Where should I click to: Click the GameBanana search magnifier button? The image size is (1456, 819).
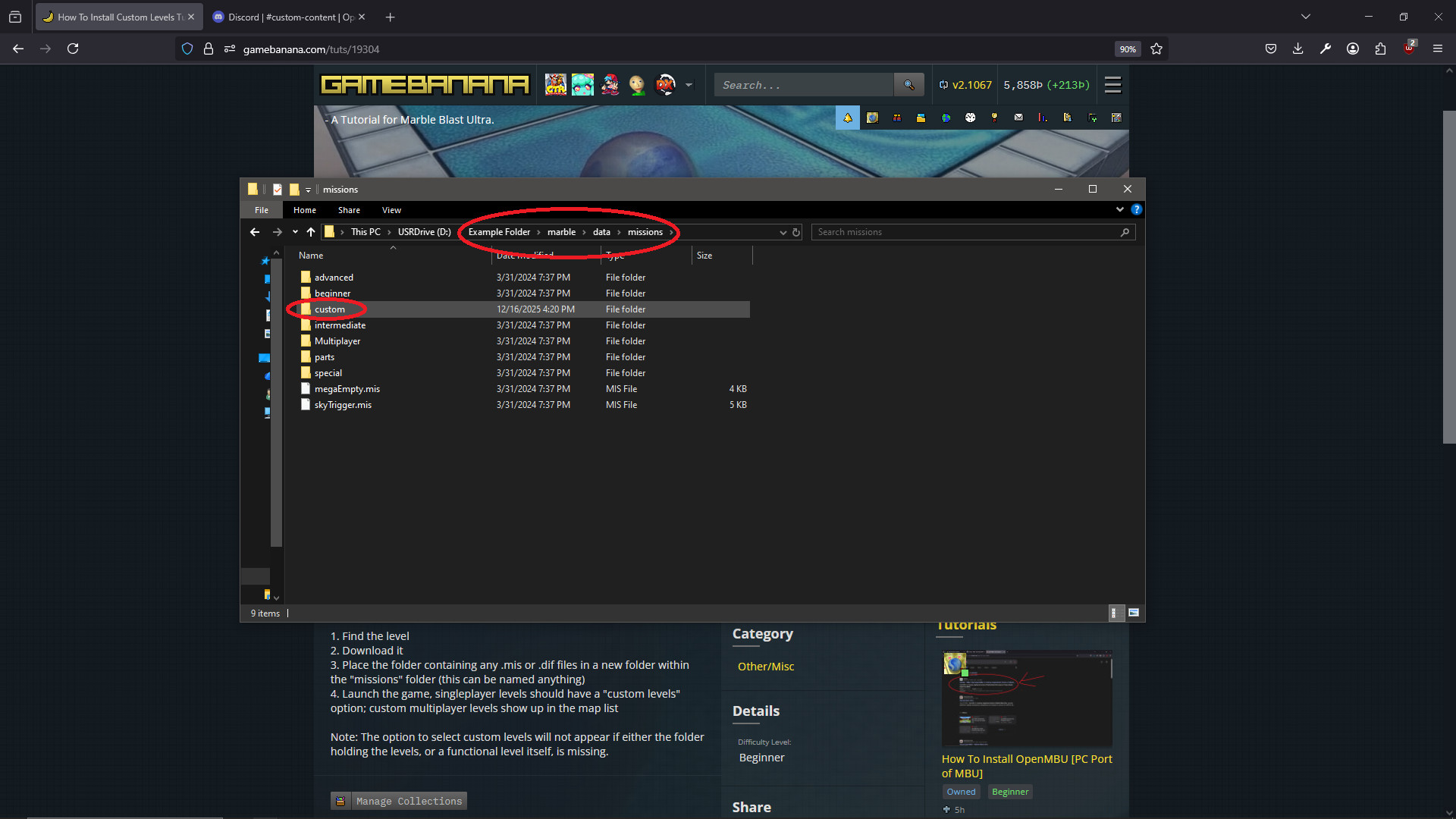908,85
